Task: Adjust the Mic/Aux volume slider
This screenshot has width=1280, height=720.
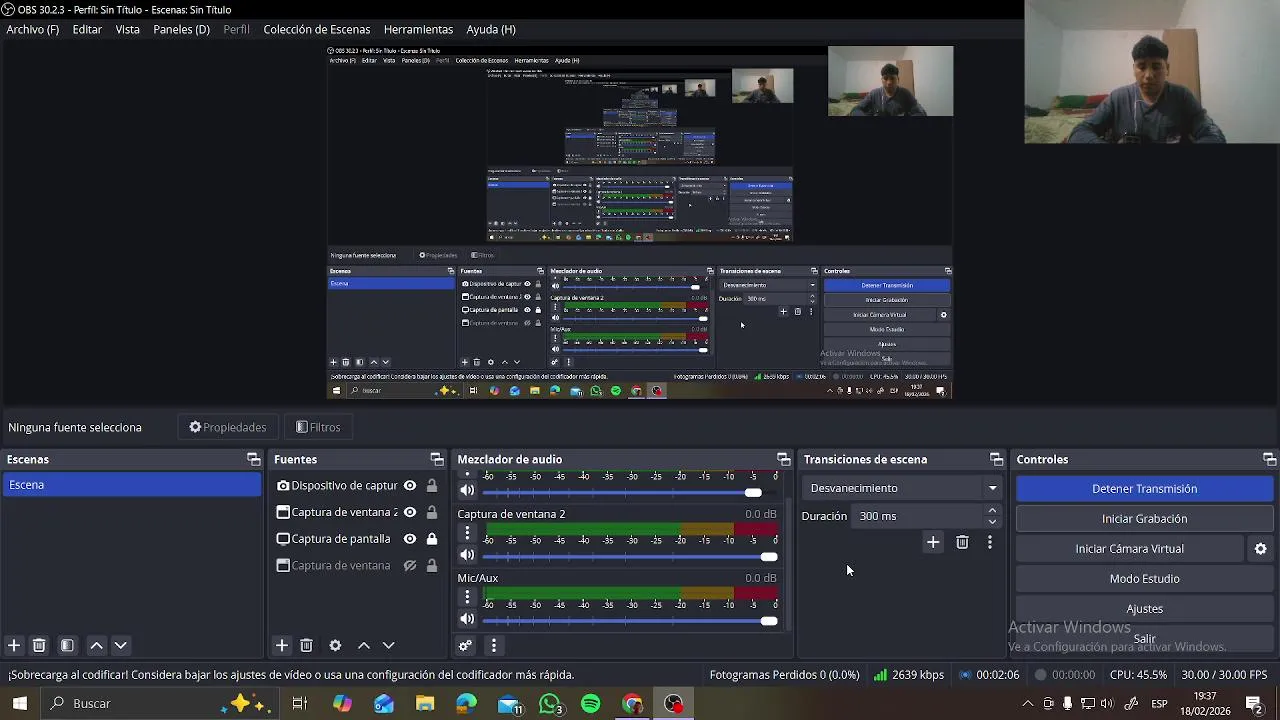Action: click(x=630, y=621)
